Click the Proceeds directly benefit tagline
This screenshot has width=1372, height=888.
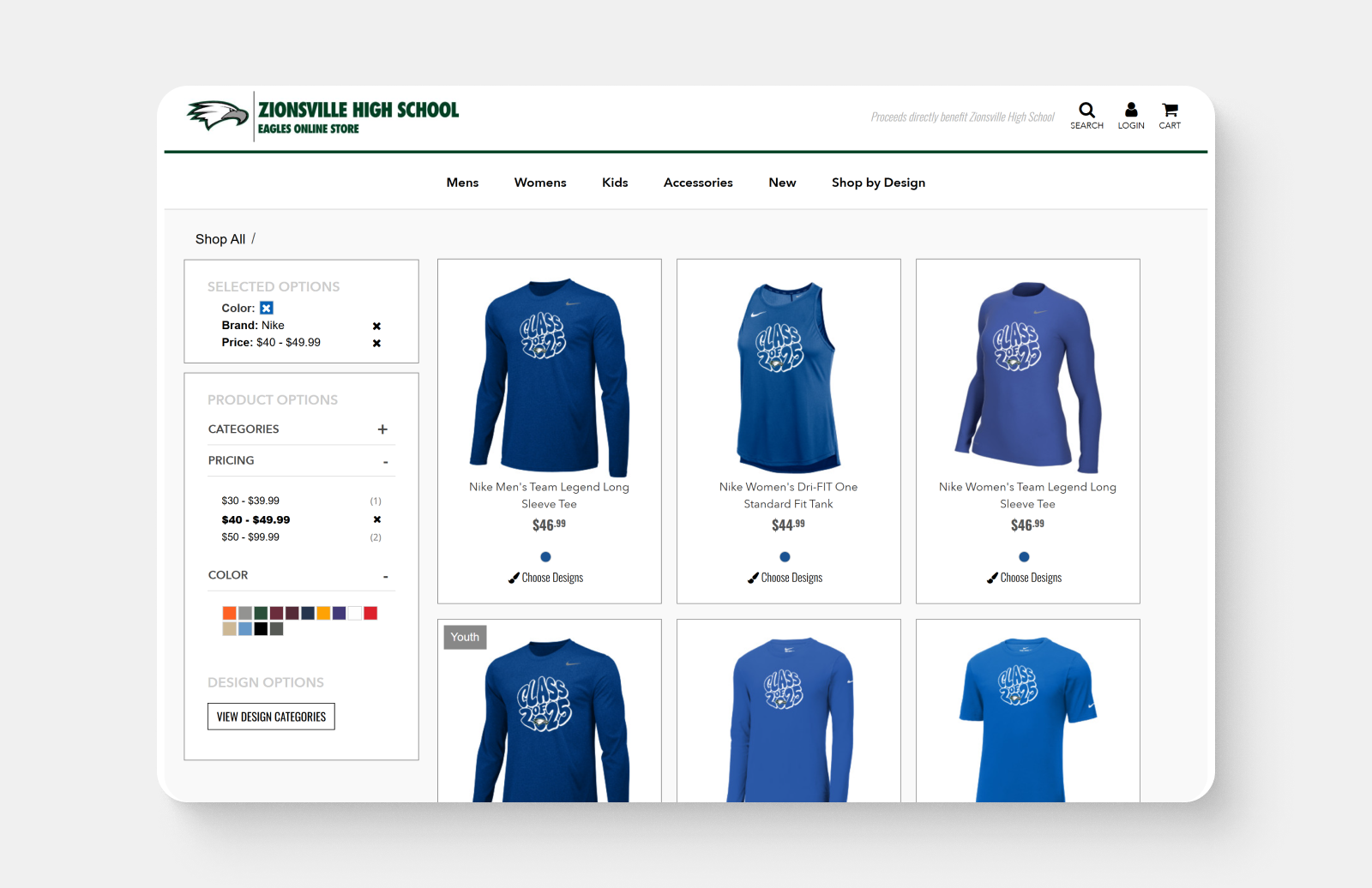pyautogui.click(x=962, y=117)
